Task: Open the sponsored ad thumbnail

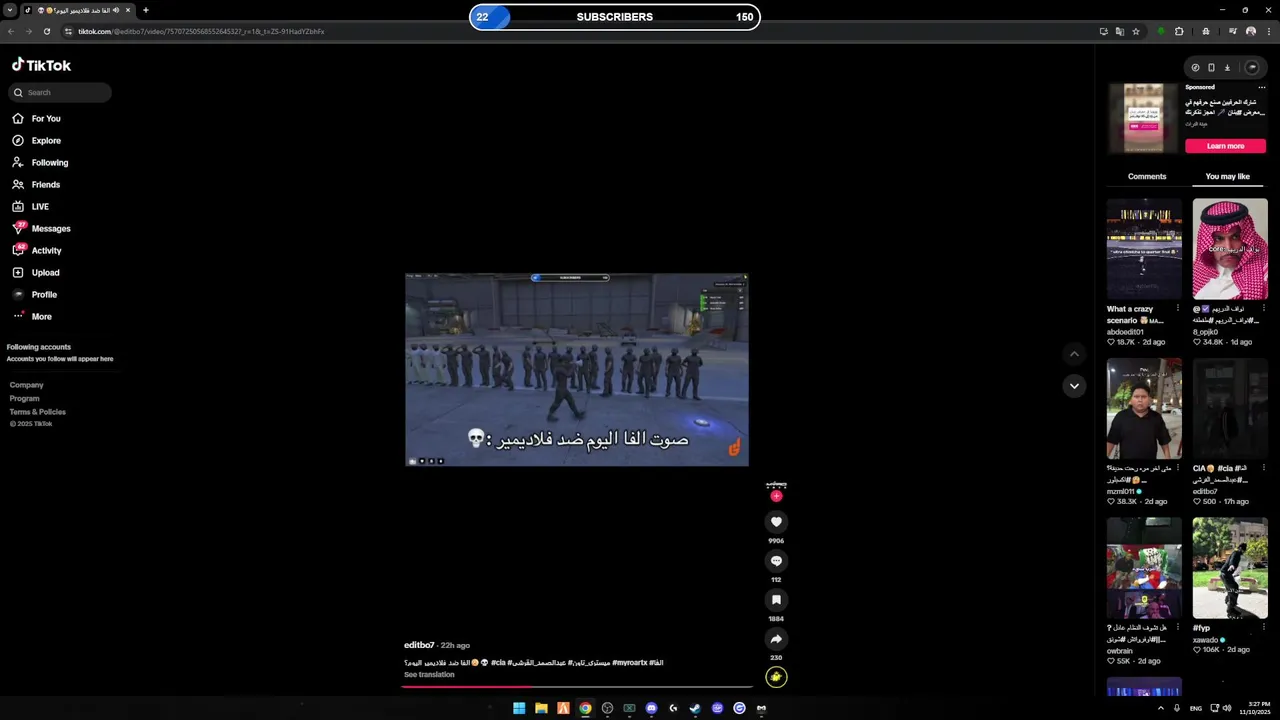Action: click(1143, 117)
